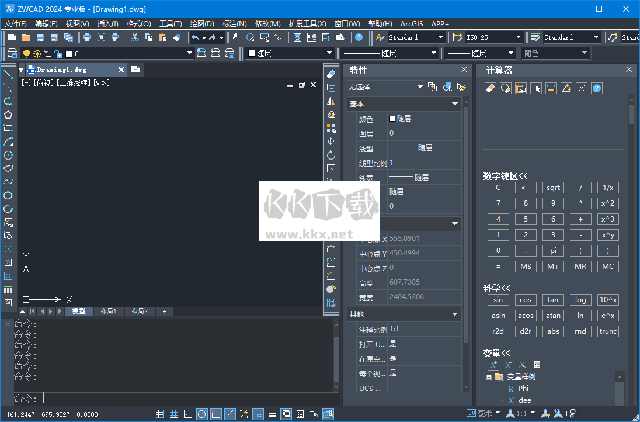The height and width of the screenshot is (422, 640).
Task: Click the Quick Select icon in properties panel
Action: pos(462,87)
